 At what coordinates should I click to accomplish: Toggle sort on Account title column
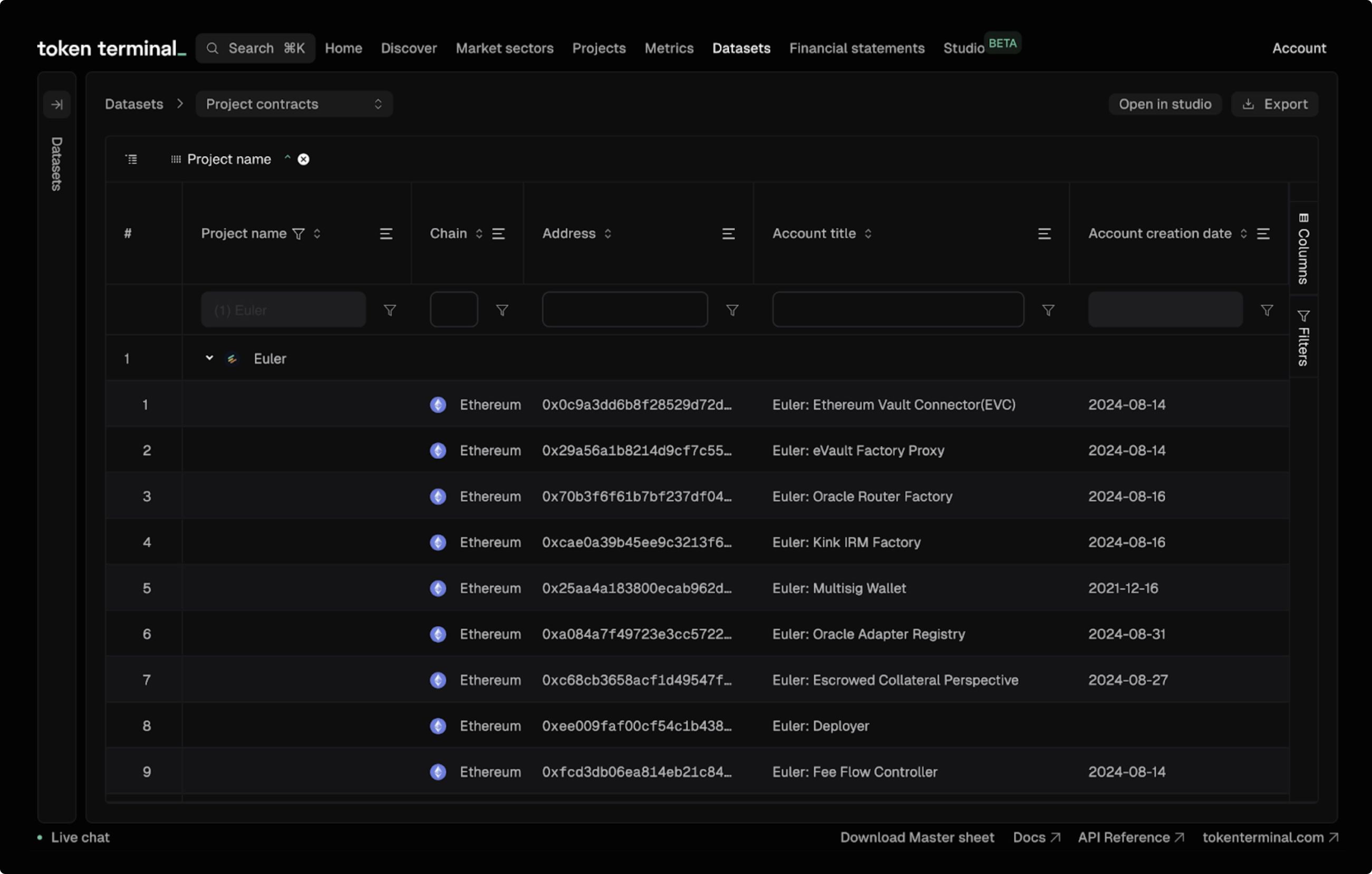tap(868, 234)
